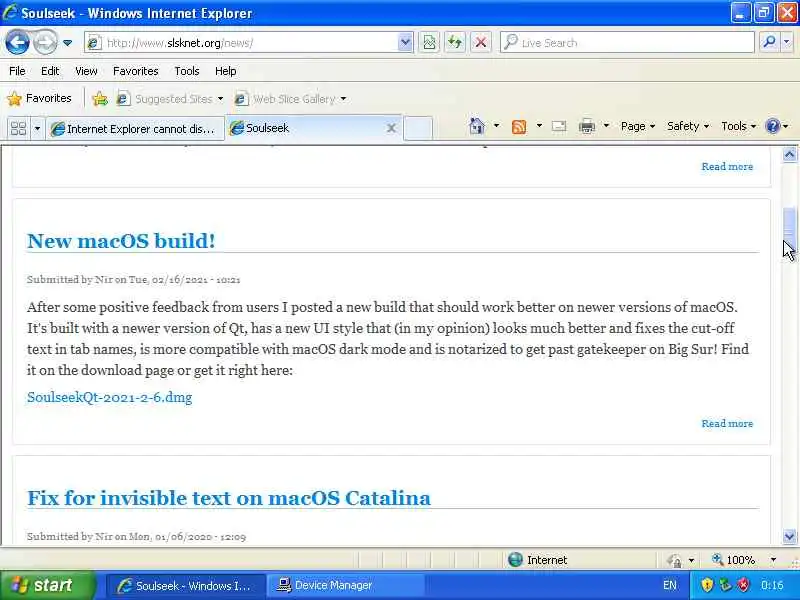Open a new blank tab
The image size is (800, 600).
coord(418,128)
